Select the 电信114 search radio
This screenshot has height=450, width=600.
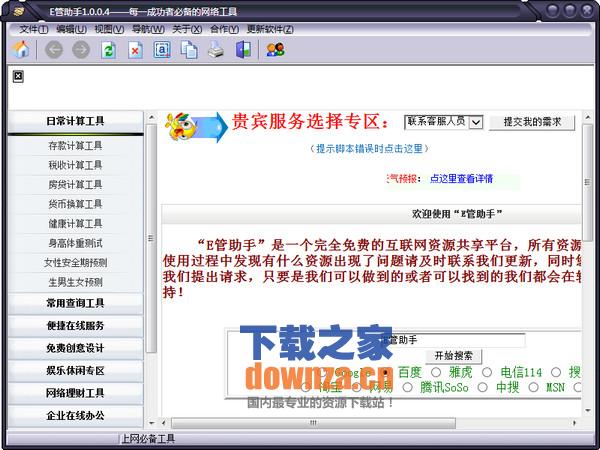pos(487,372)
